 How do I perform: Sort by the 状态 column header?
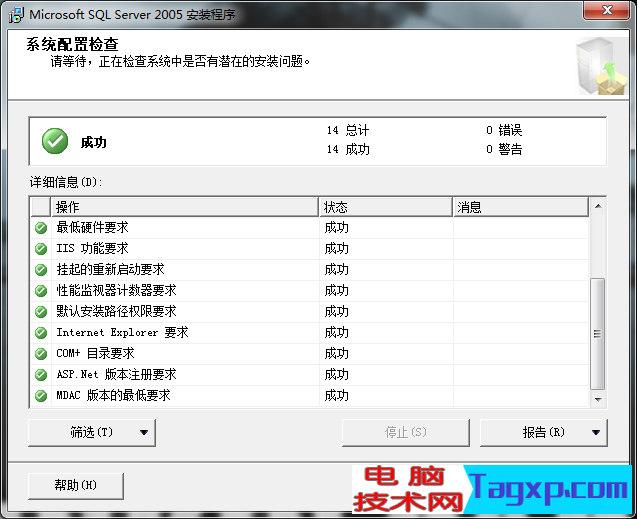(x=386, y=207)
